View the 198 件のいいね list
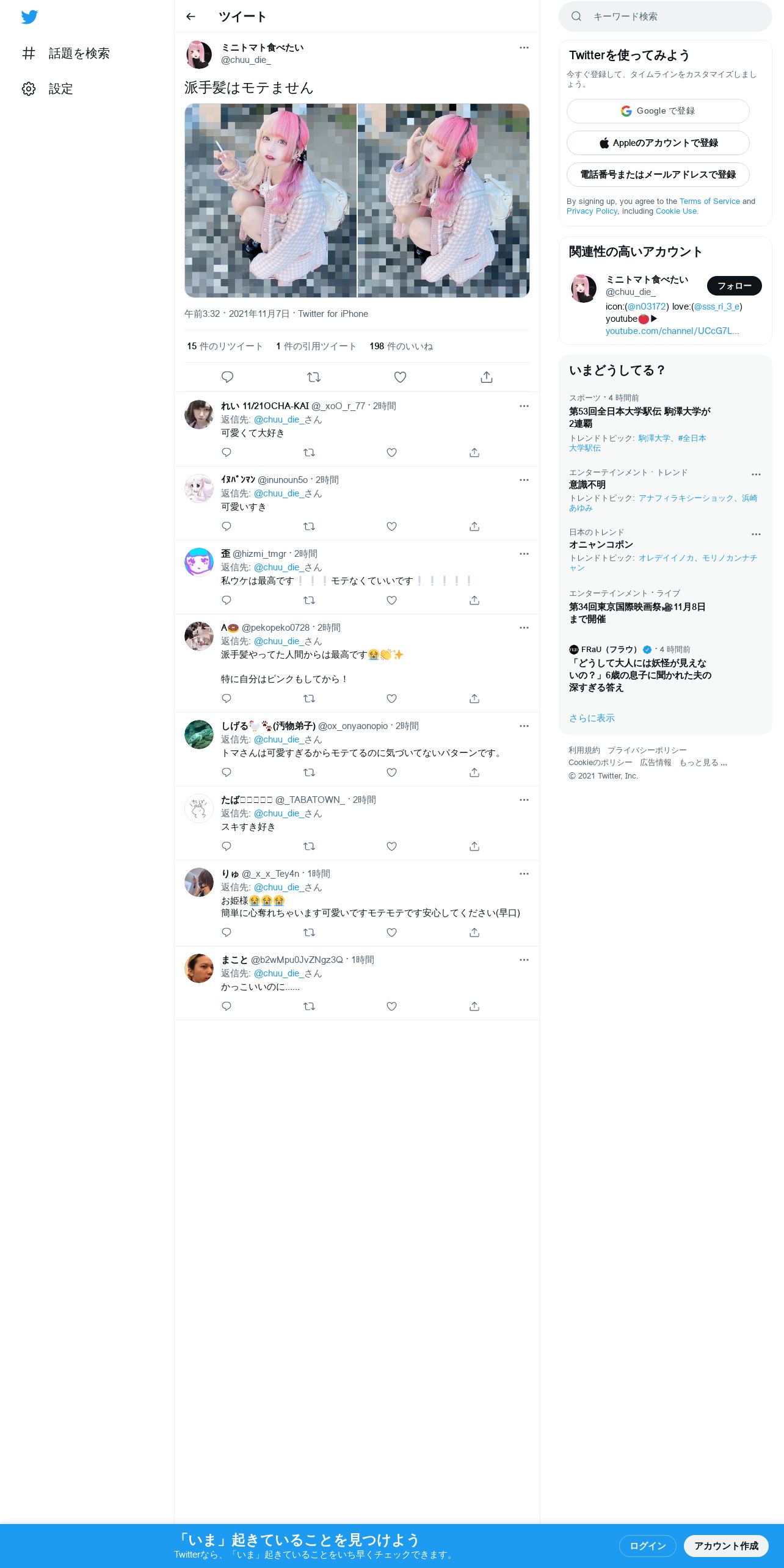This screenshot has height=1568, width=784. click(401, 346)
